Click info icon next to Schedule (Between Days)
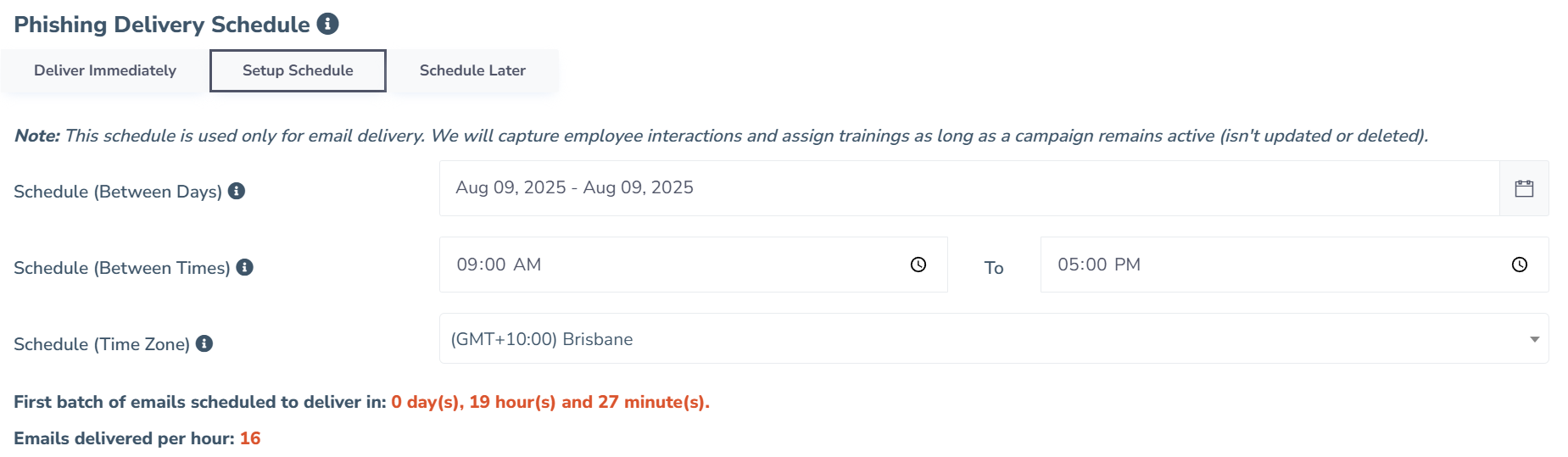 (x=237, y=191)
